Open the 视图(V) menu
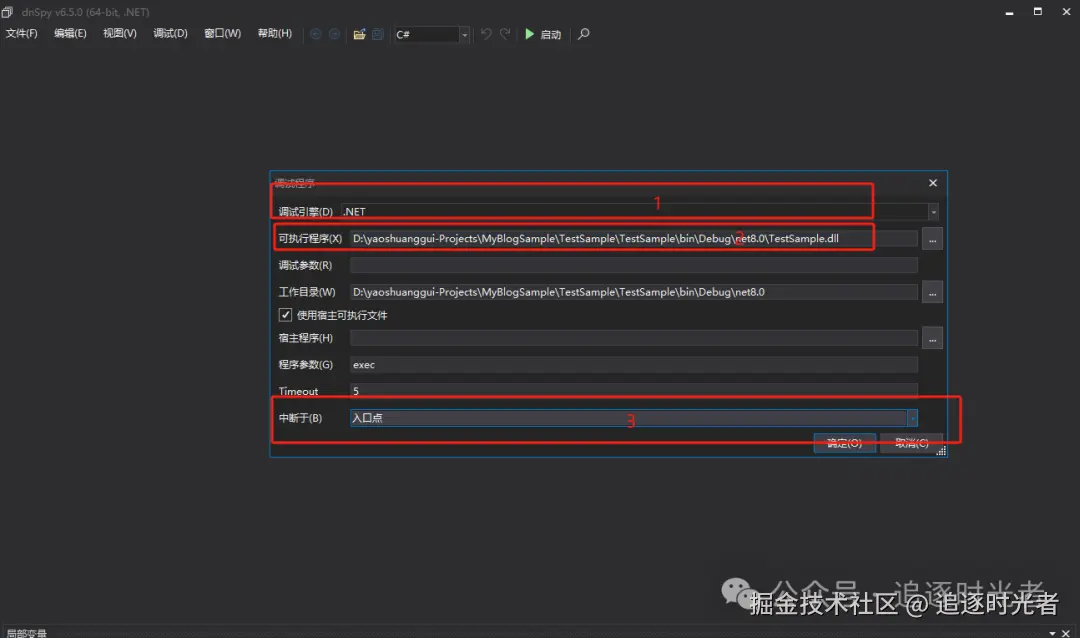 click(x=120, y=33)
